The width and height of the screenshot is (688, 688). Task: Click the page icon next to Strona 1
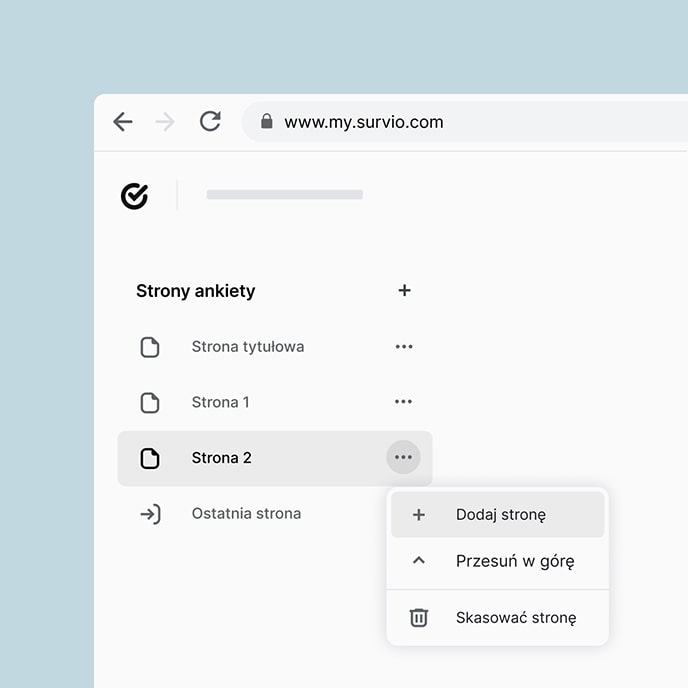(150, 403)
